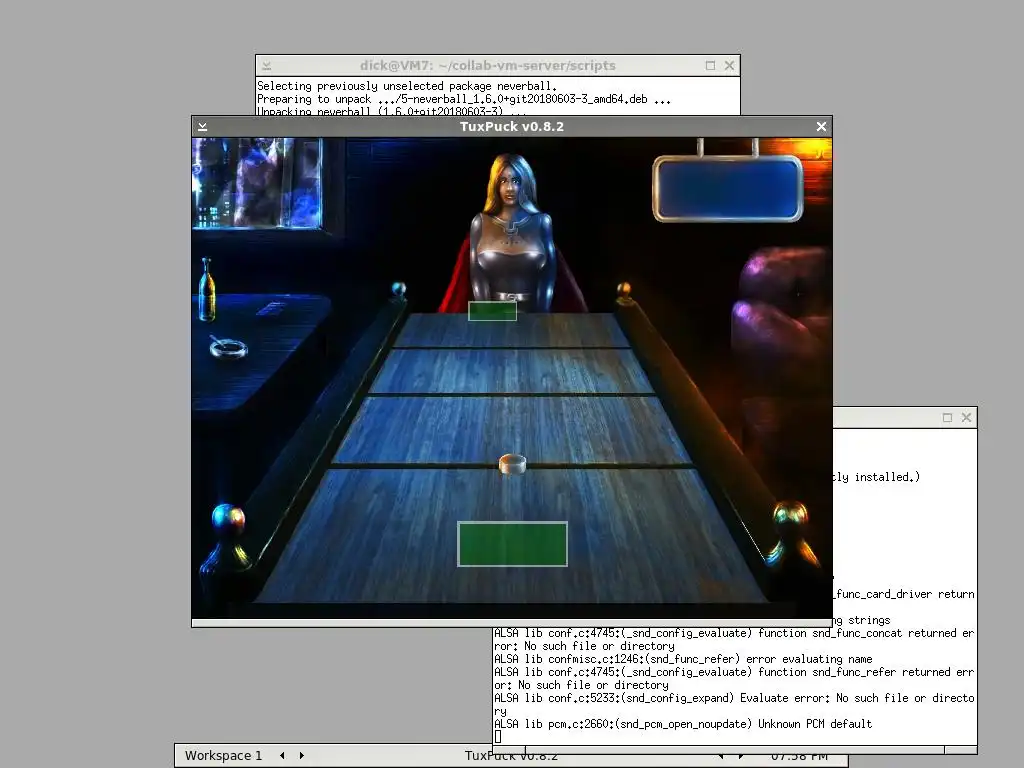Click the 'Workspace 1' label in taskbar

tap(223, 756)
